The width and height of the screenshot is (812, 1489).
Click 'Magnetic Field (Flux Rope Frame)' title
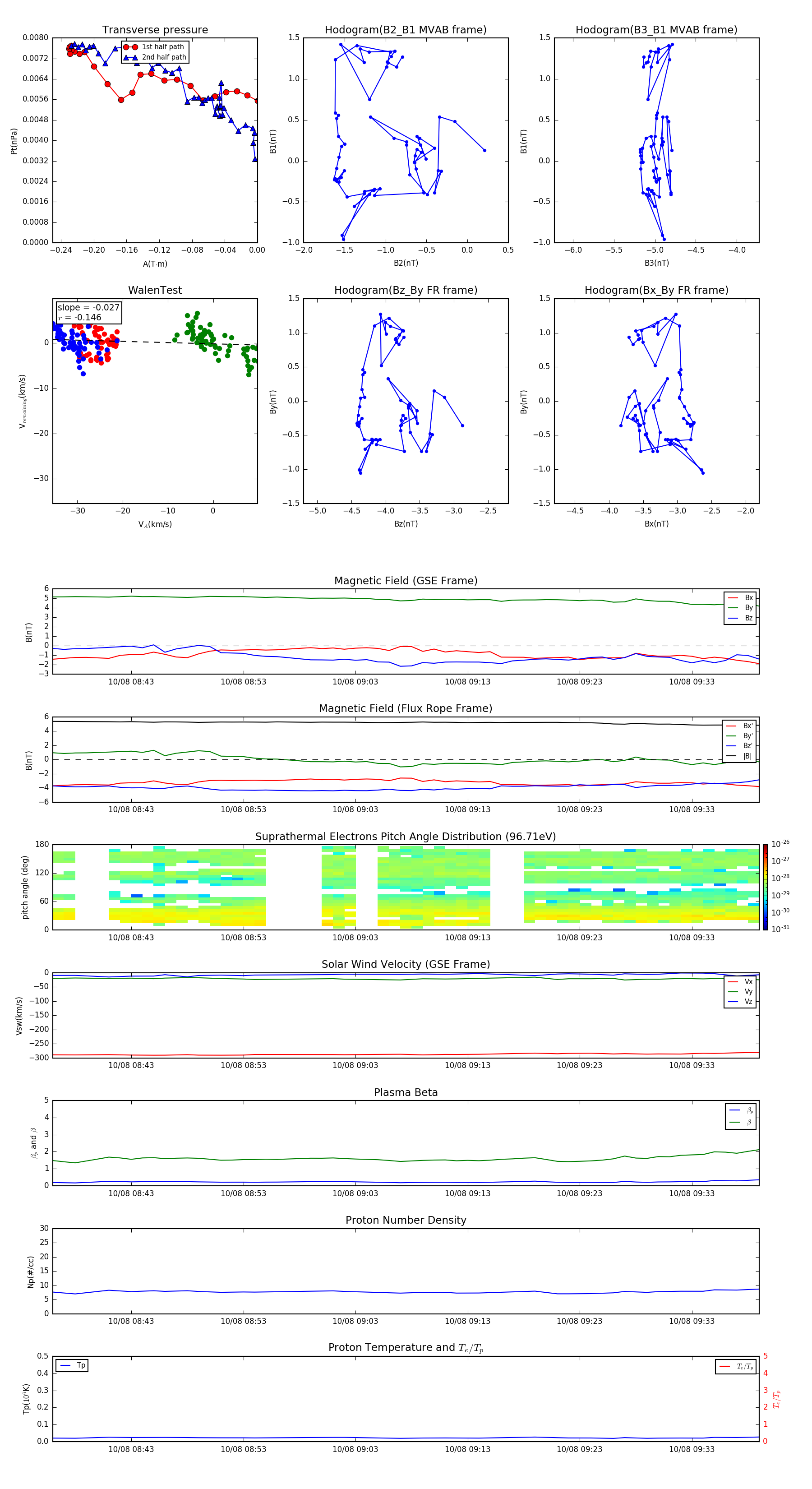pos(406,709)
